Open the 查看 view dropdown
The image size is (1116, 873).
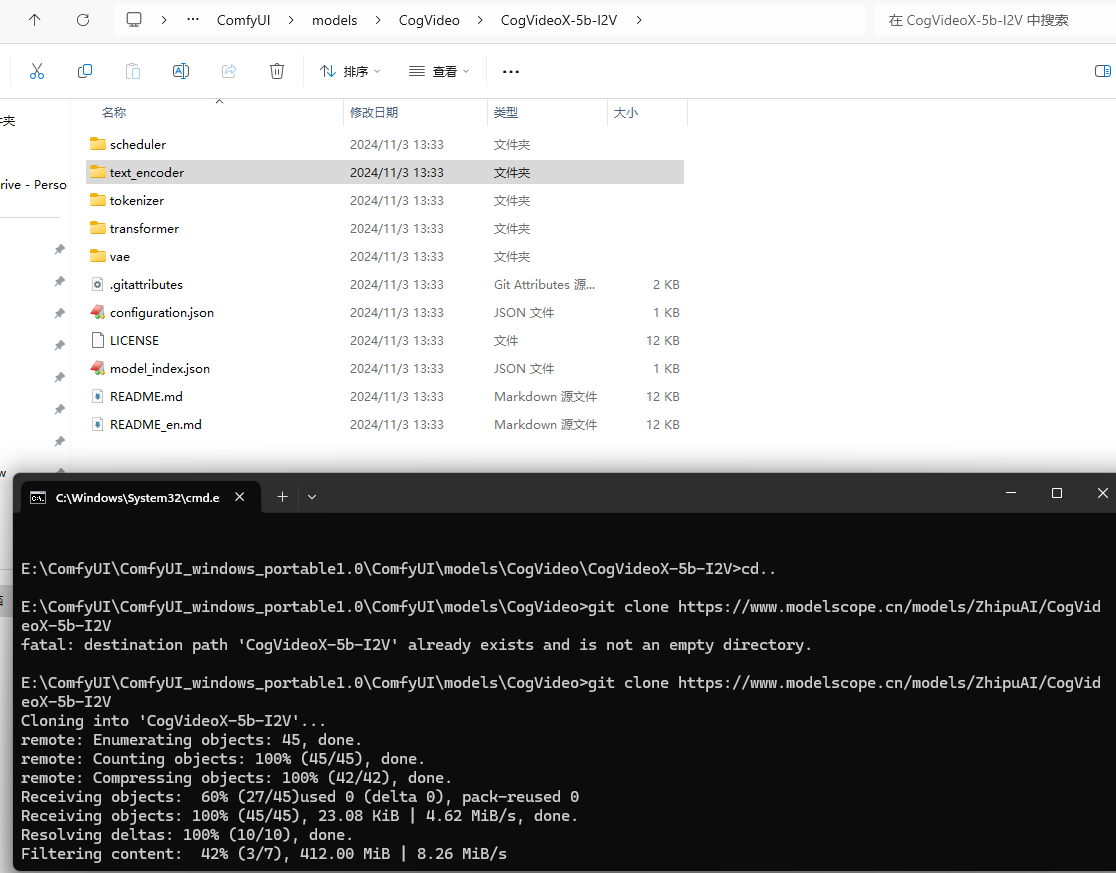pyautogui.click(x=438, y=71)
